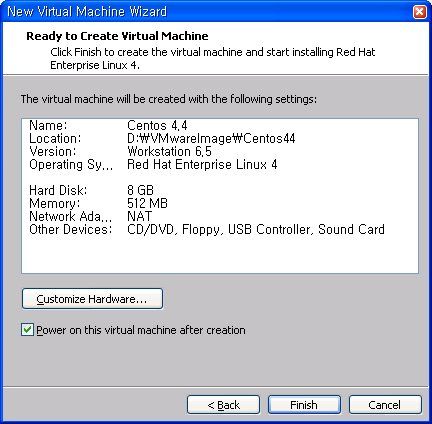Viewport: 432px width, 424px height.
Task: Open Customize Hardware settings
Action: tap(92, 299)
